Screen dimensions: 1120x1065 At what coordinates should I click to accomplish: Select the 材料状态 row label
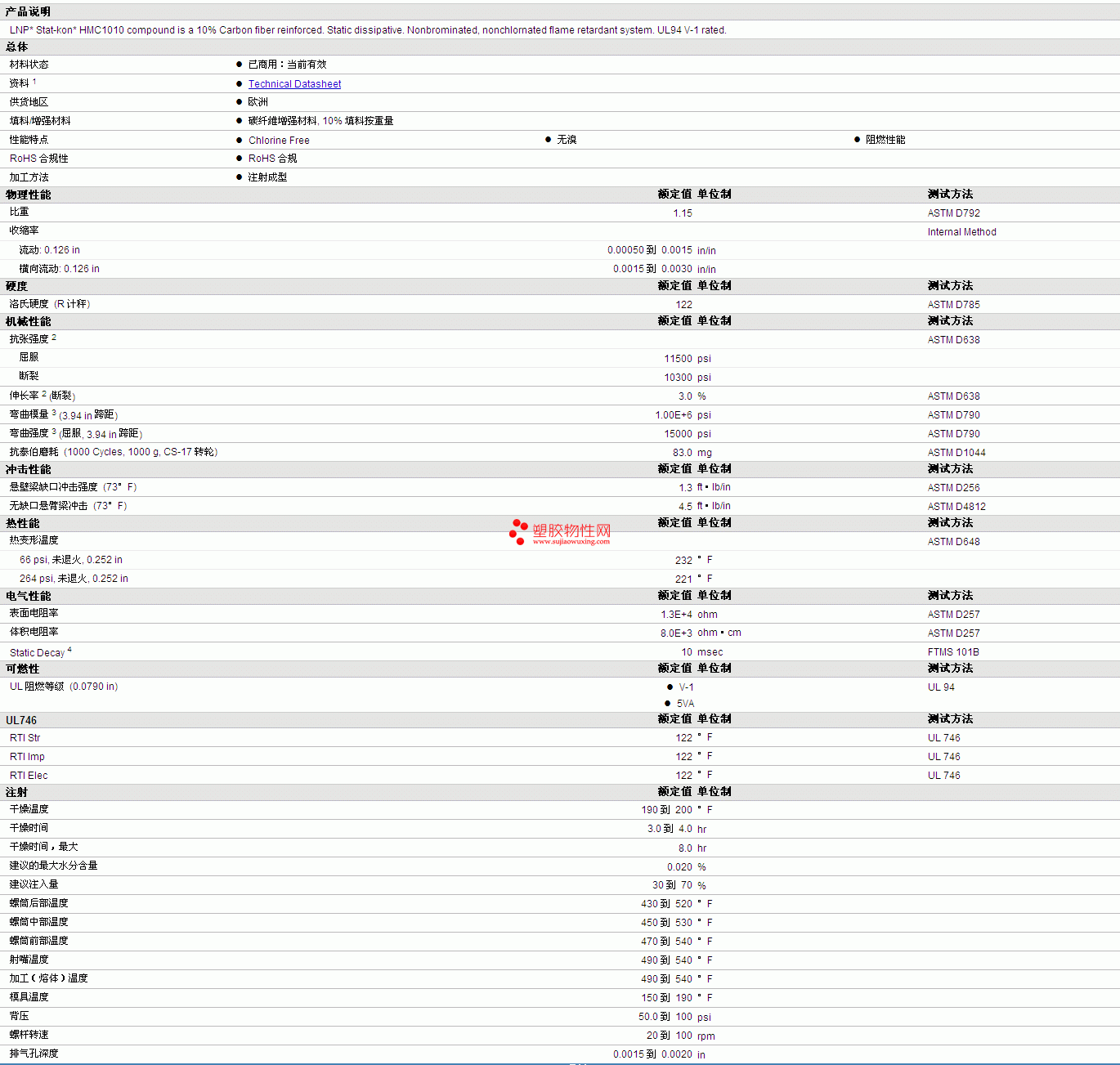[29, 65]
